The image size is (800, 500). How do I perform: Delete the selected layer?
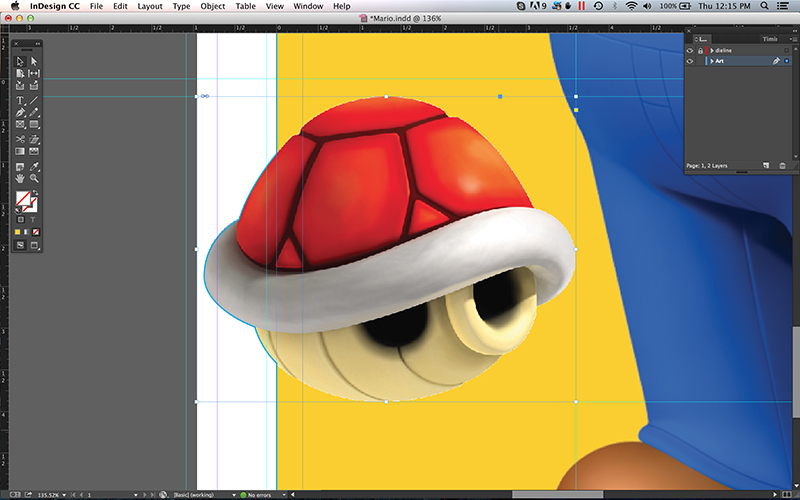[x=783, y=166]
